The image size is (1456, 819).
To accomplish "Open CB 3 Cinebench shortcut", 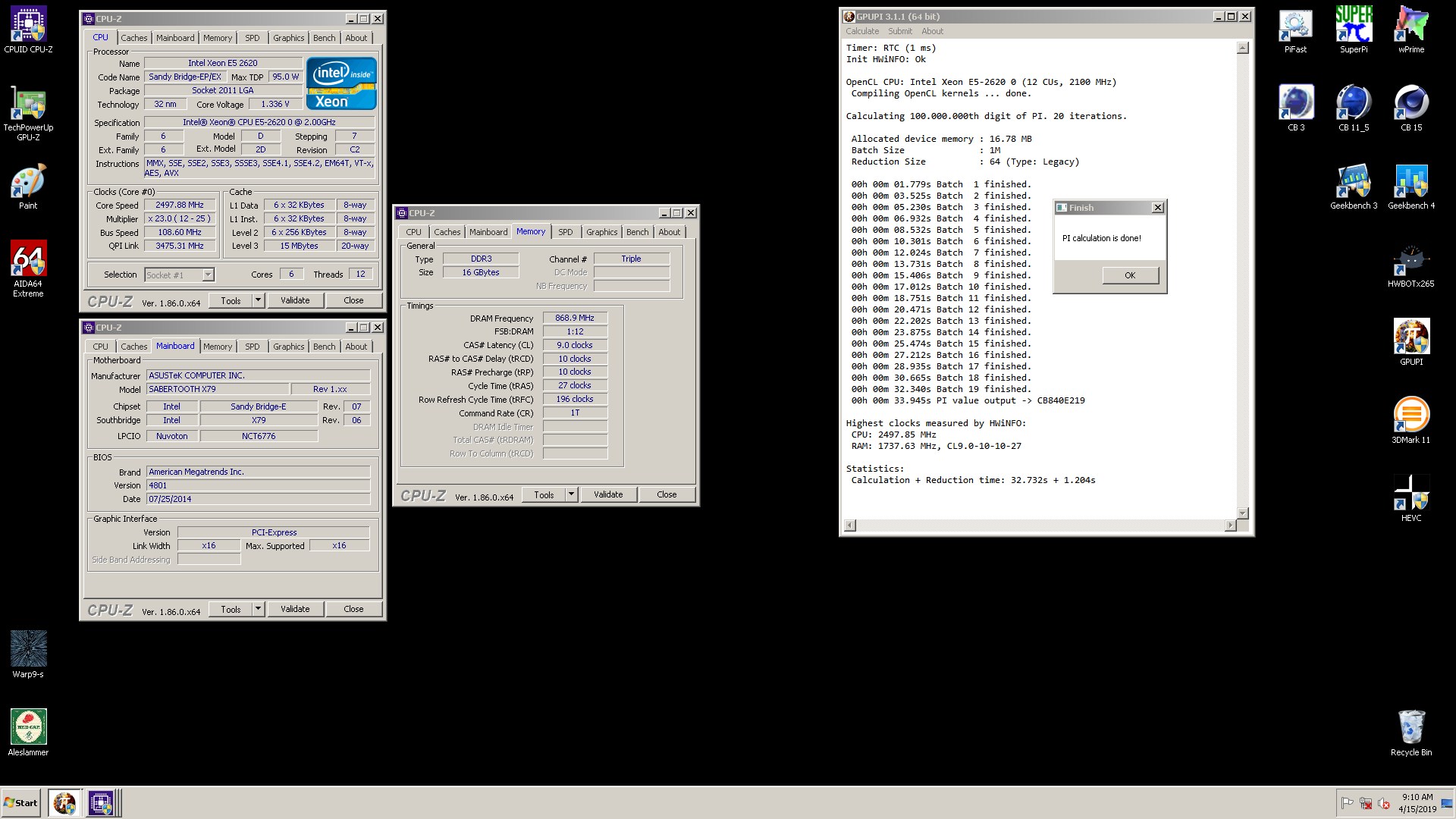I will pos(1296,108).
